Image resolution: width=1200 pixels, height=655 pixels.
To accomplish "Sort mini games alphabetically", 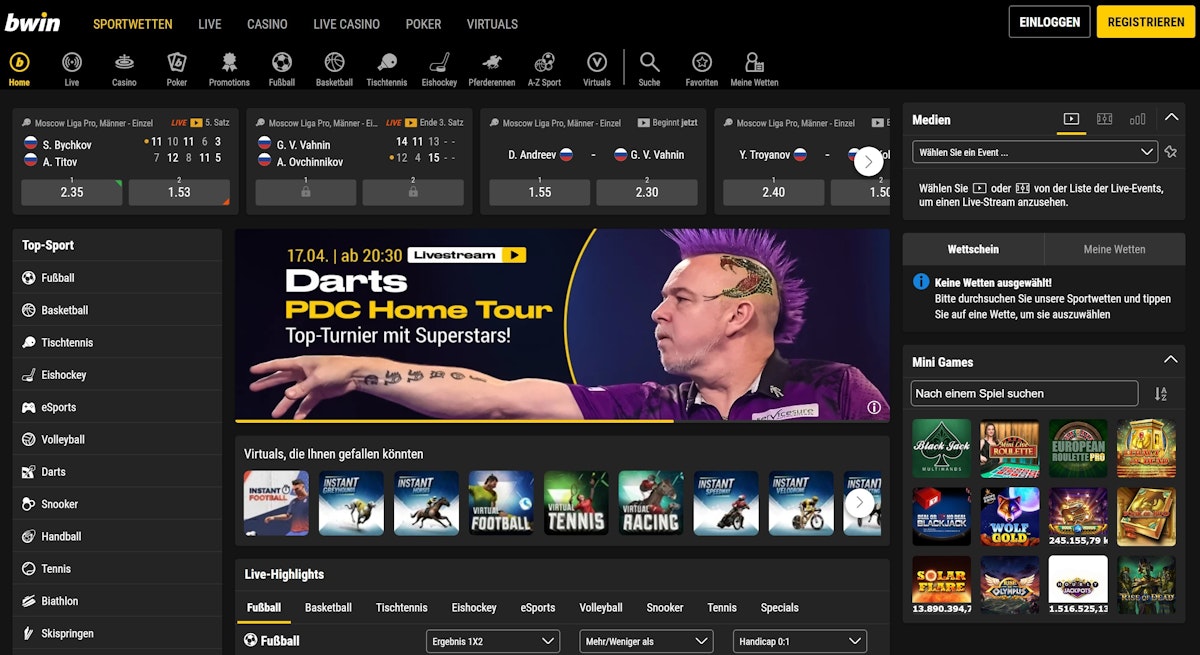I will coord(1161,394).
